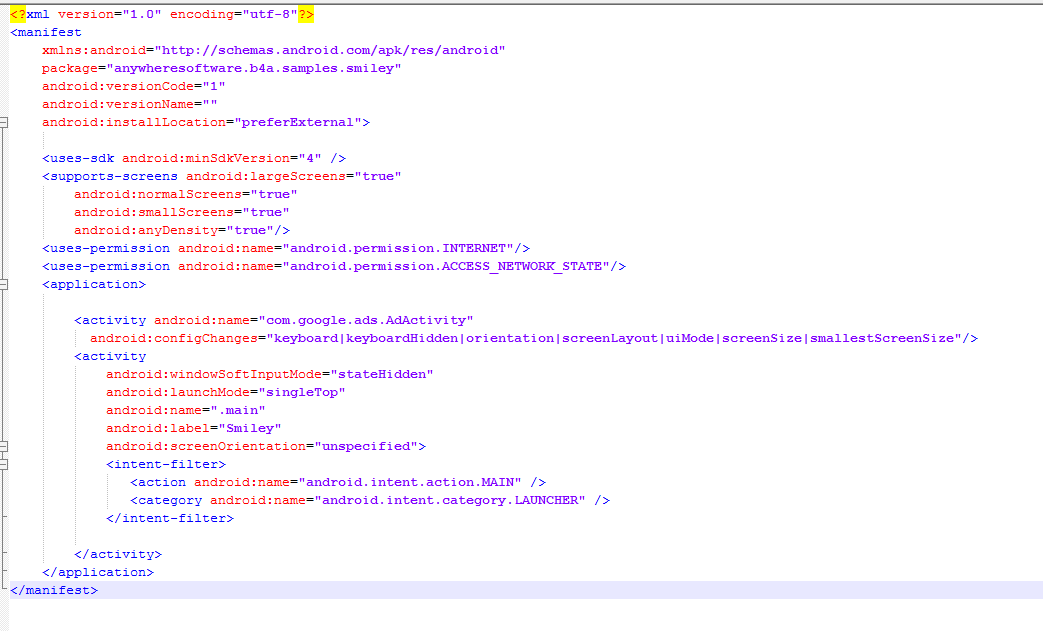Click the highlighted closing manifest tag
This screenshot has height=631, width=1043.
tap(53, 590)
